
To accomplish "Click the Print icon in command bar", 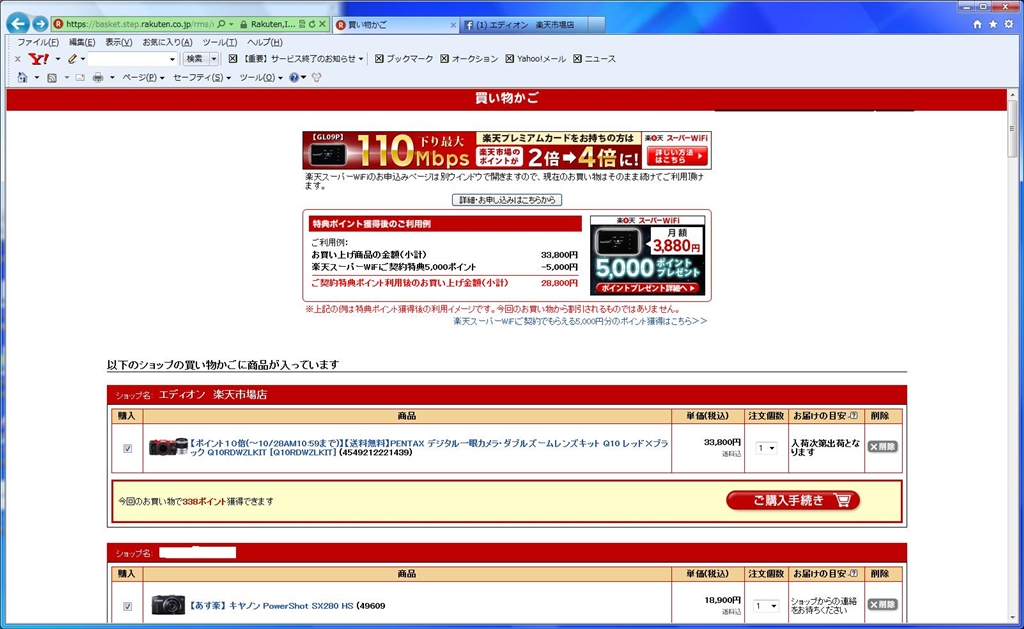I will (98, 77).
